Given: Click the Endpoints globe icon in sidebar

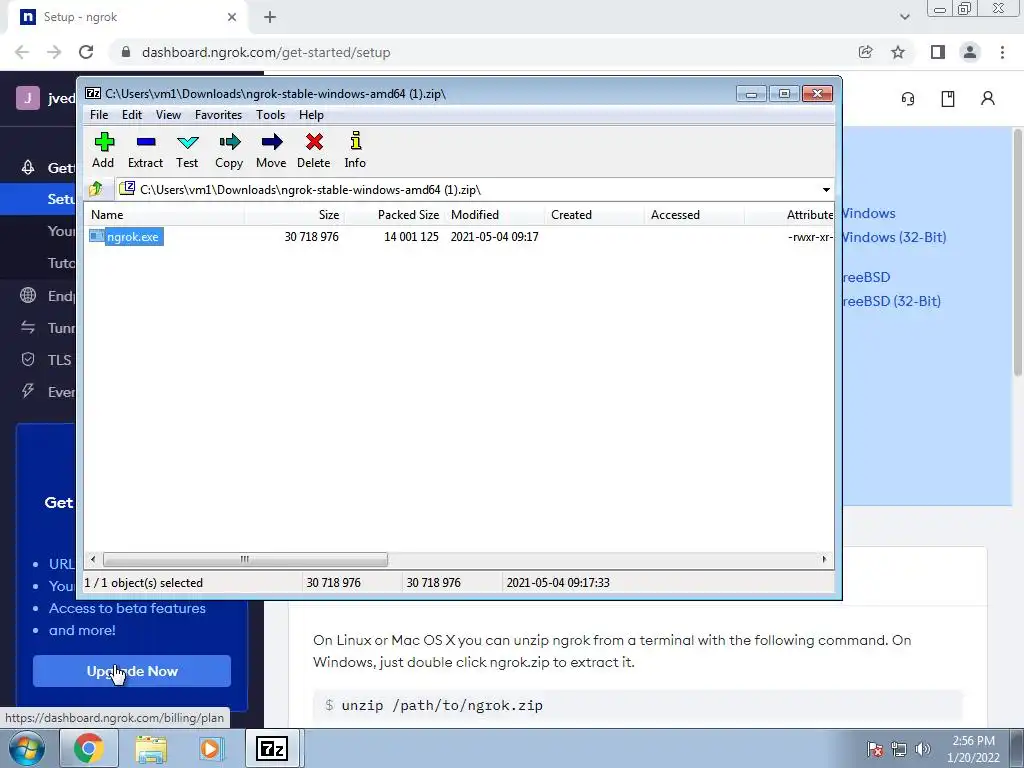Looking at the screenshot, I should (28, 295).
